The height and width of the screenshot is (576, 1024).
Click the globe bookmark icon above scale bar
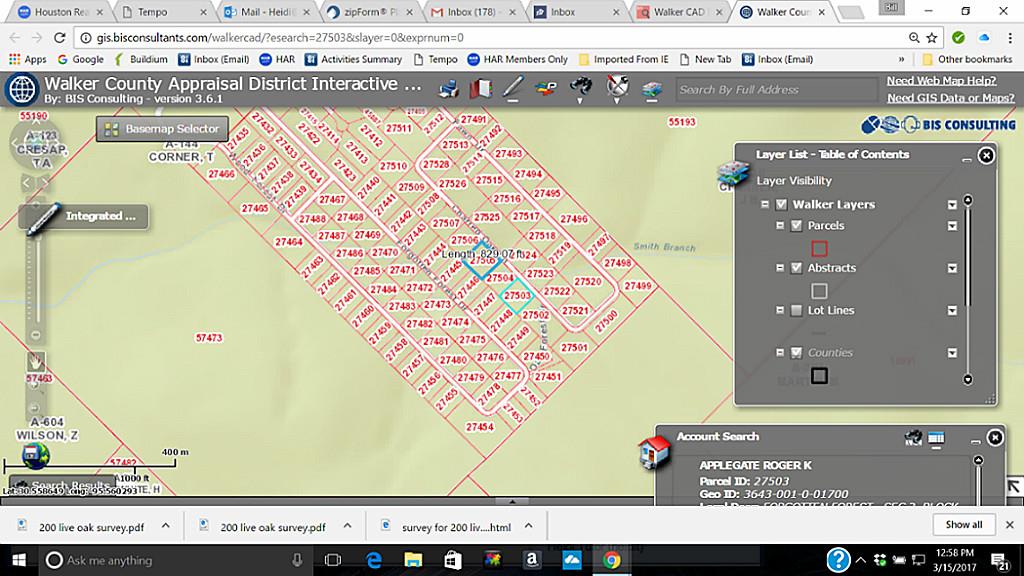pyautogui.click(x=36, y=455)
